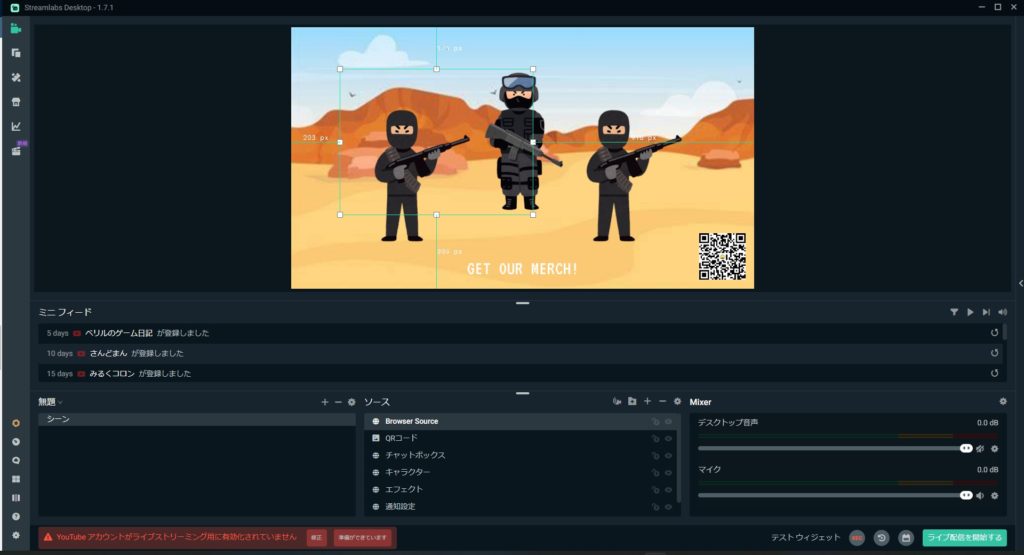The height and width of the screenshot is (555, 1024).
Task: Expand the 無題 scene collection dropdown
Action: (60, 402)
